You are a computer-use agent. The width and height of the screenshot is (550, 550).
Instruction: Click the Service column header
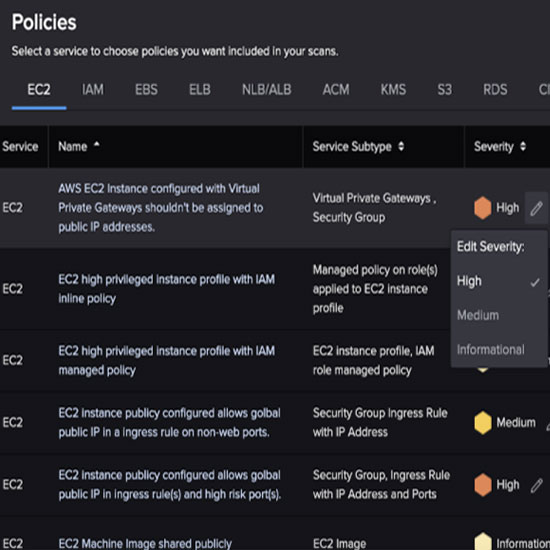(x=20, y=146)
